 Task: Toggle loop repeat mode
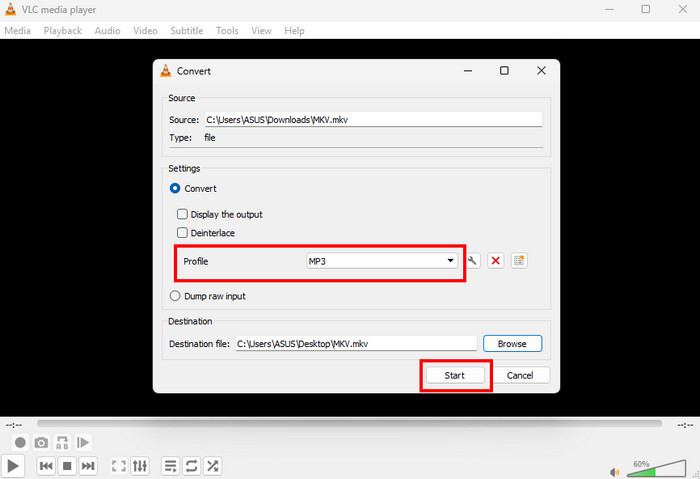tap(192, 467)
